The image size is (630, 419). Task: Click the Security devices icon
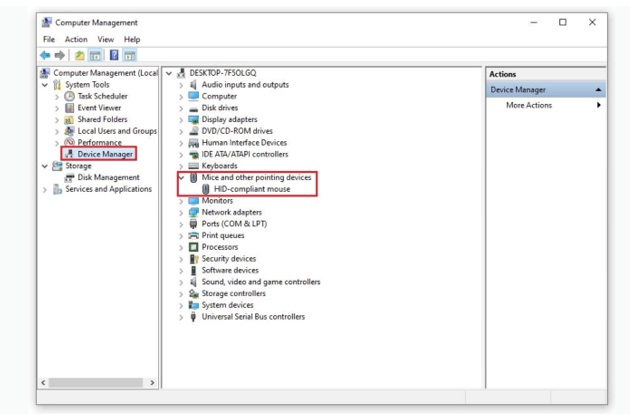point(194,258)
